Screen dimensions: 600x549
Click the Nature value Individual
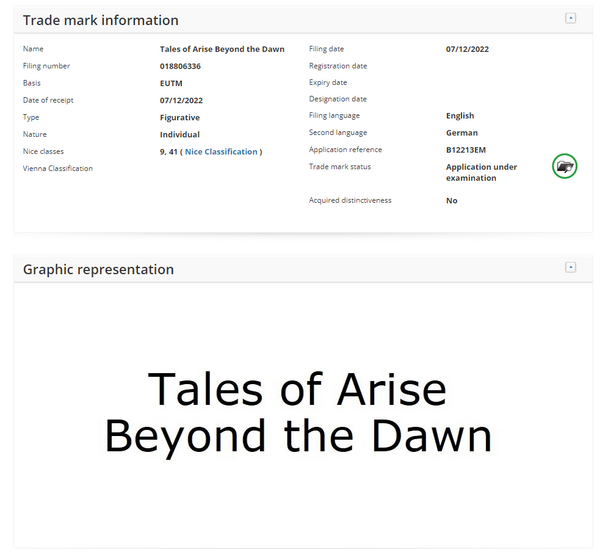tap(180, 135)
